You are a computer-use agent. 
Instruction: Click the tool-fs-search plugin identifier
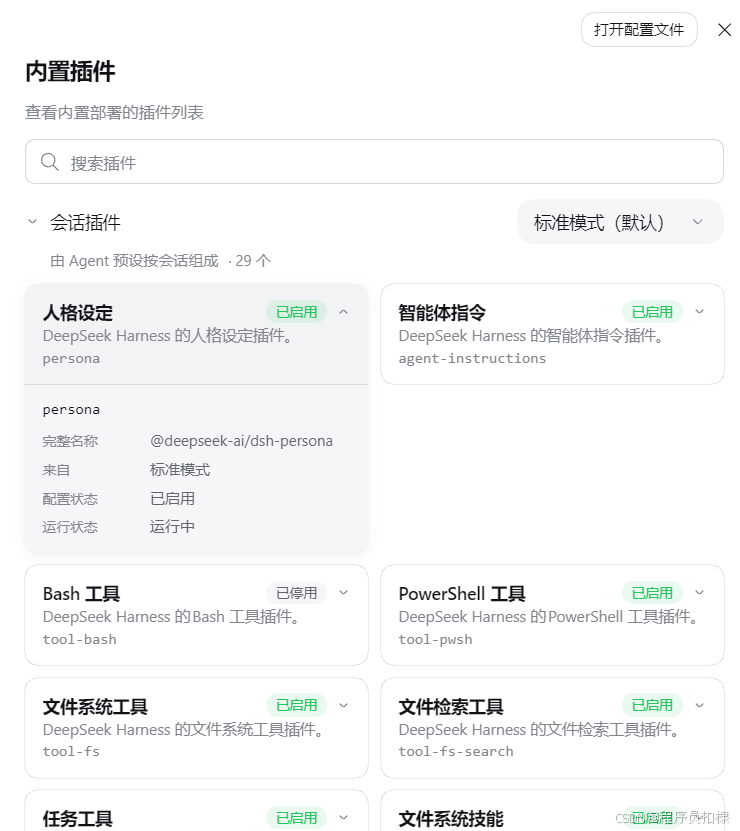click(x=456, y=752)
